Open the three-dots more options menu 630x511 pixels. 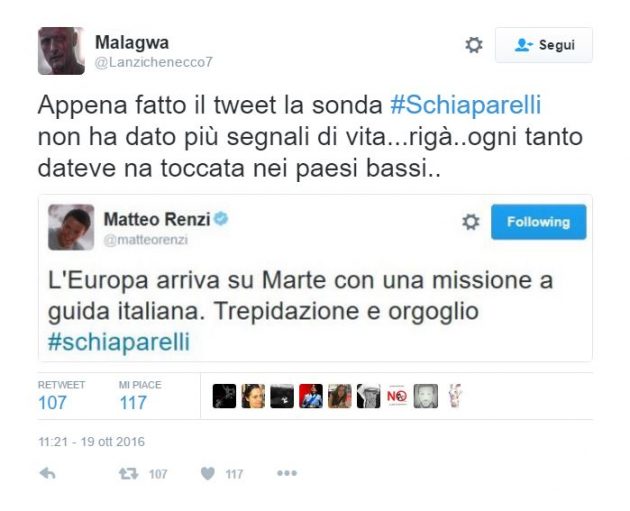[x=286, y=474]
